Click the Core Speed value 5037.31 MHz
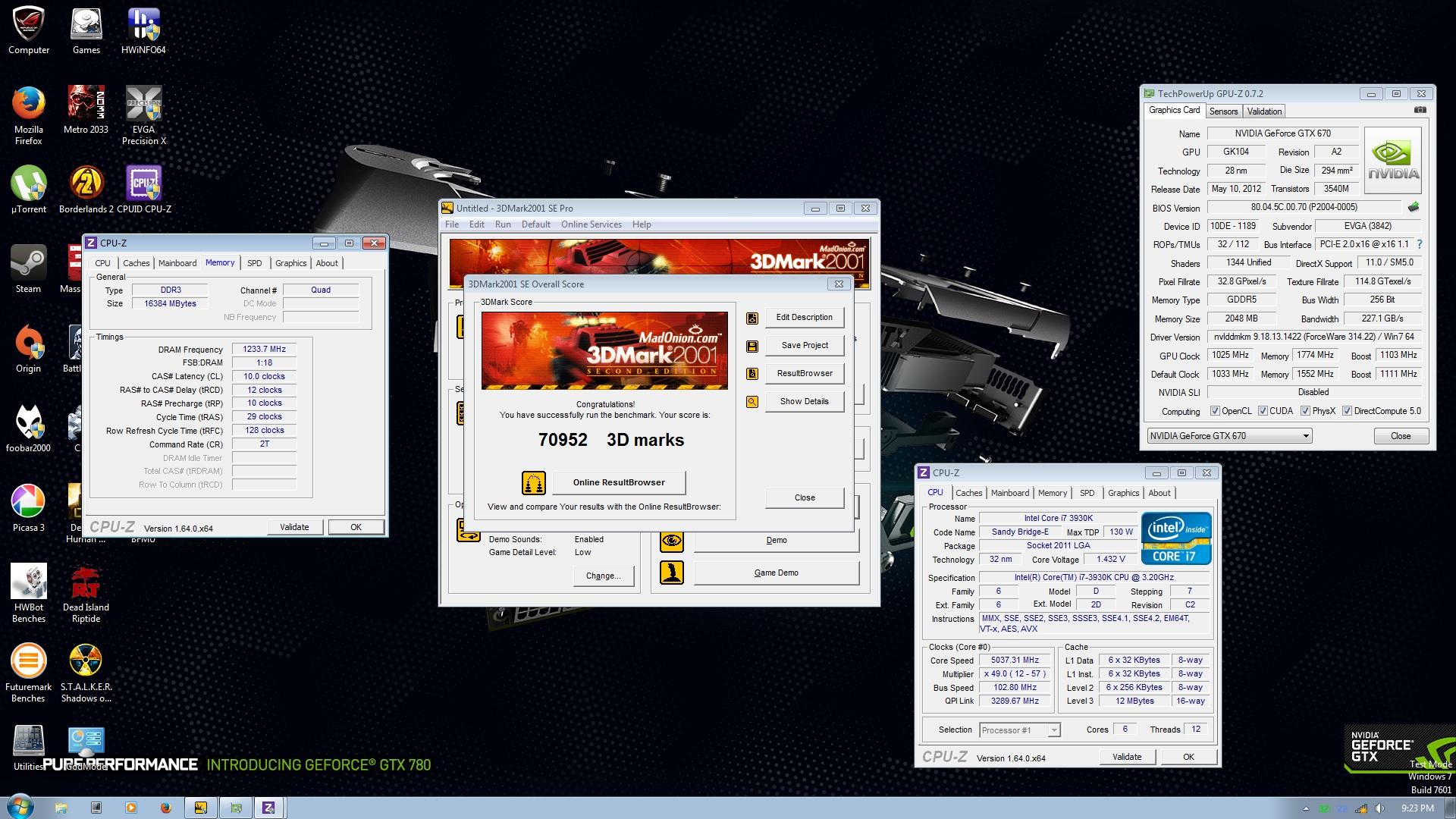 (x=1015, y=661)
